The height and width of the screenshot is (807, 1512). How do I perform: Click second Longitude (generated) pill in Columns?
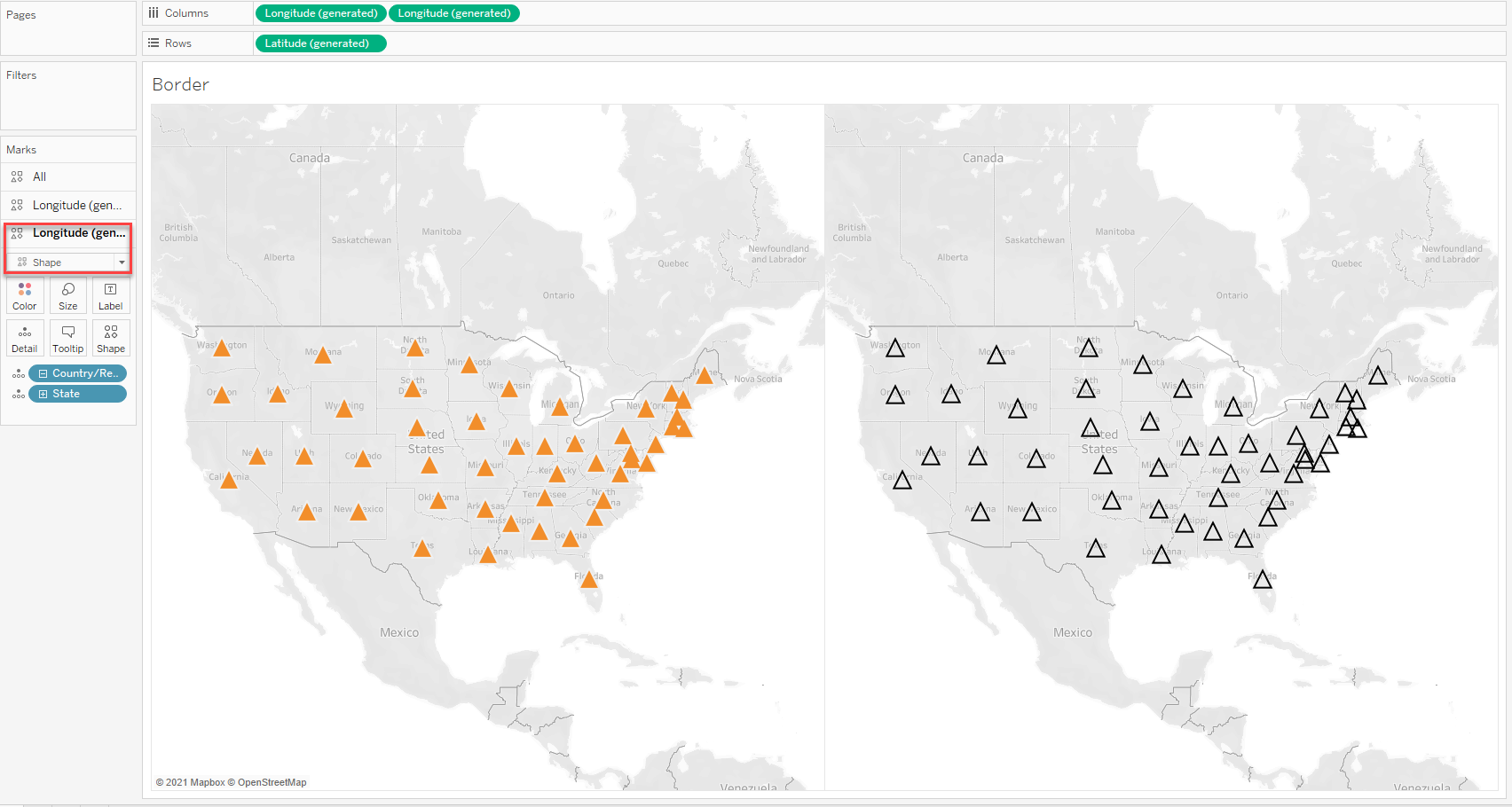click(x=453, y=13)
